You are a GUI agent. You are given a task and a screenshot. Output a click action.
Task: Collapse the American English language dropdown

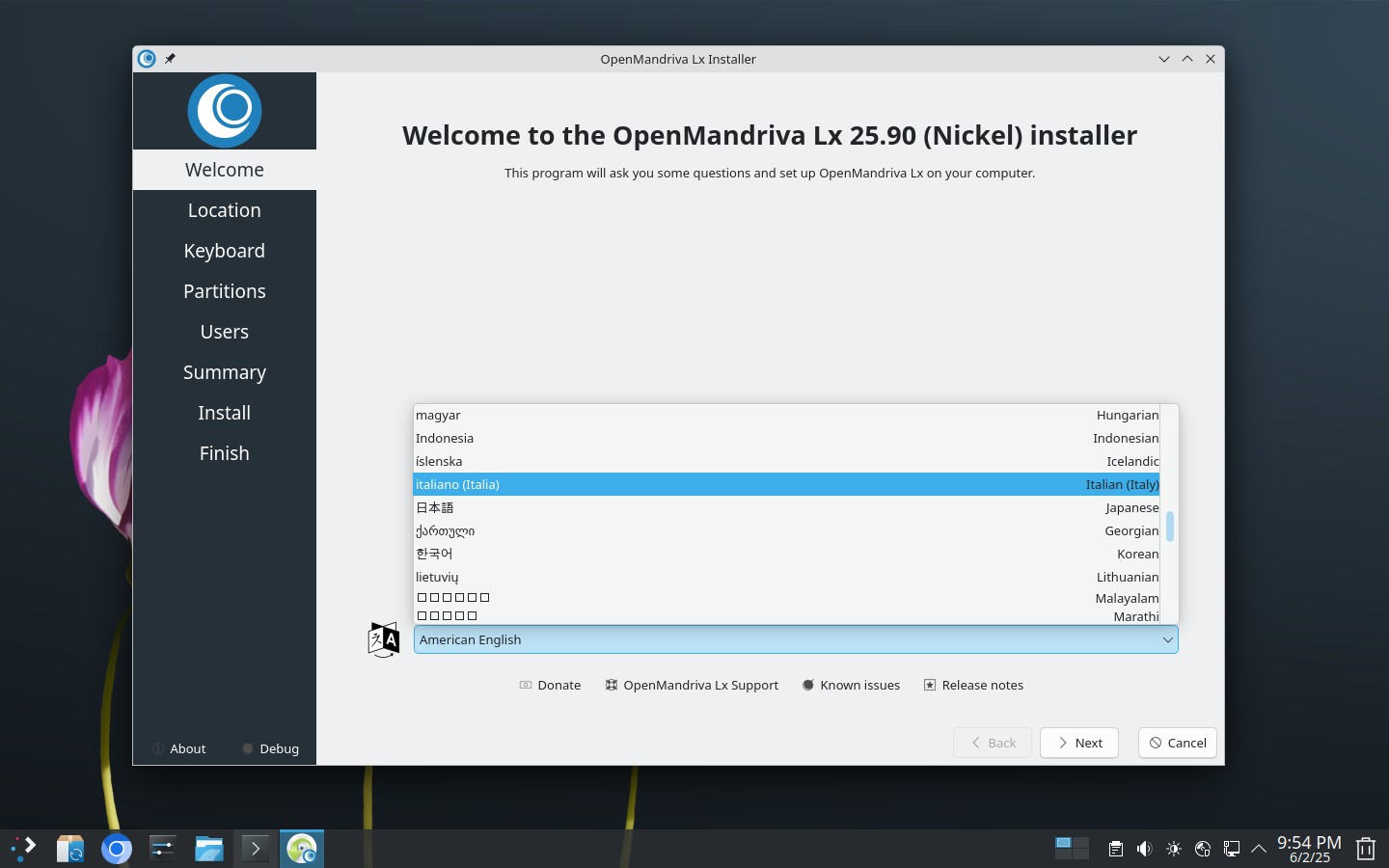(x=796, y=639)
